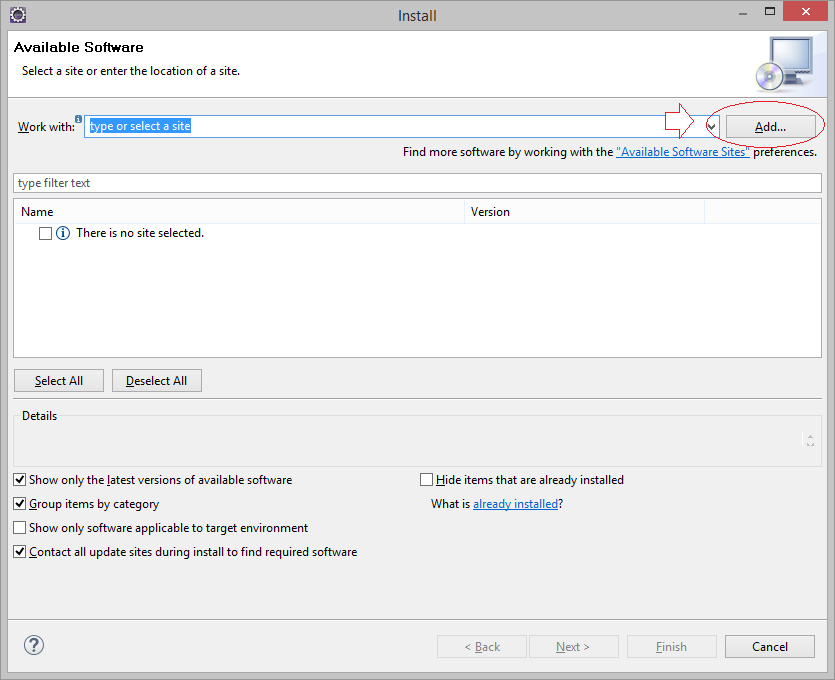835x680 pixels.
Task: Toggle Contact all update sites checkbox
Action: coord(20,552)
